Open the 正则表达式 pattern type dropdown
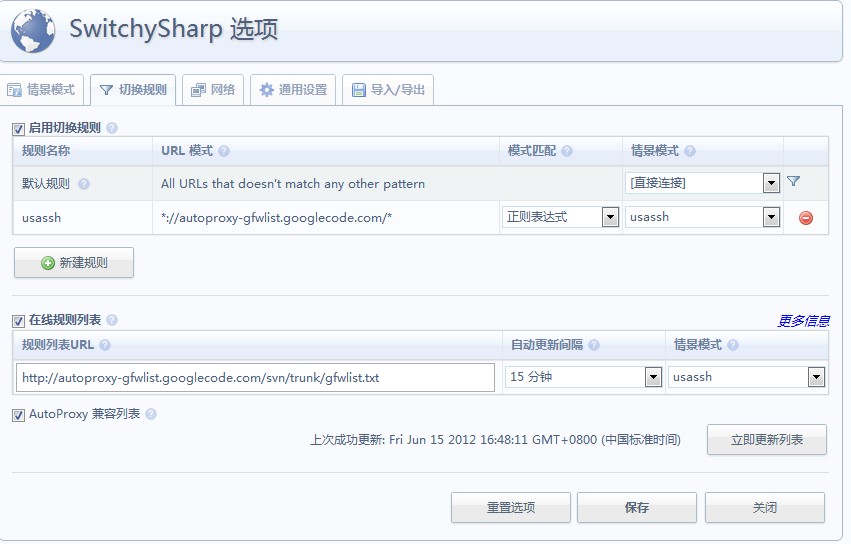The width and height of the screenshot is (851, 544). (x=560, y=217)
